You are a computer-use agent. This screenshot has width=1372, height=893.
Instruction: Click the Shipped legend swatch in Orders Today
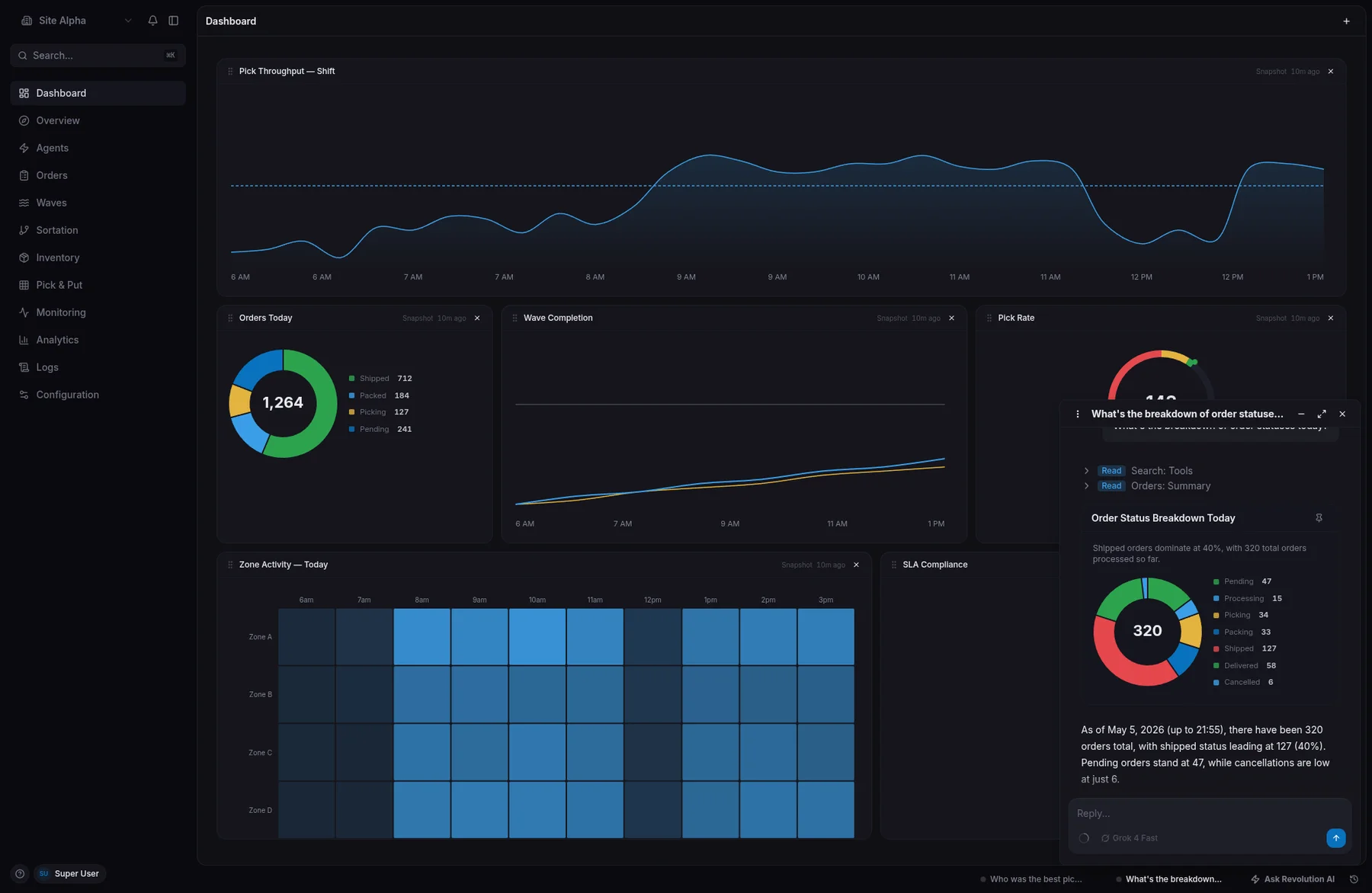[x=351, y=379]
